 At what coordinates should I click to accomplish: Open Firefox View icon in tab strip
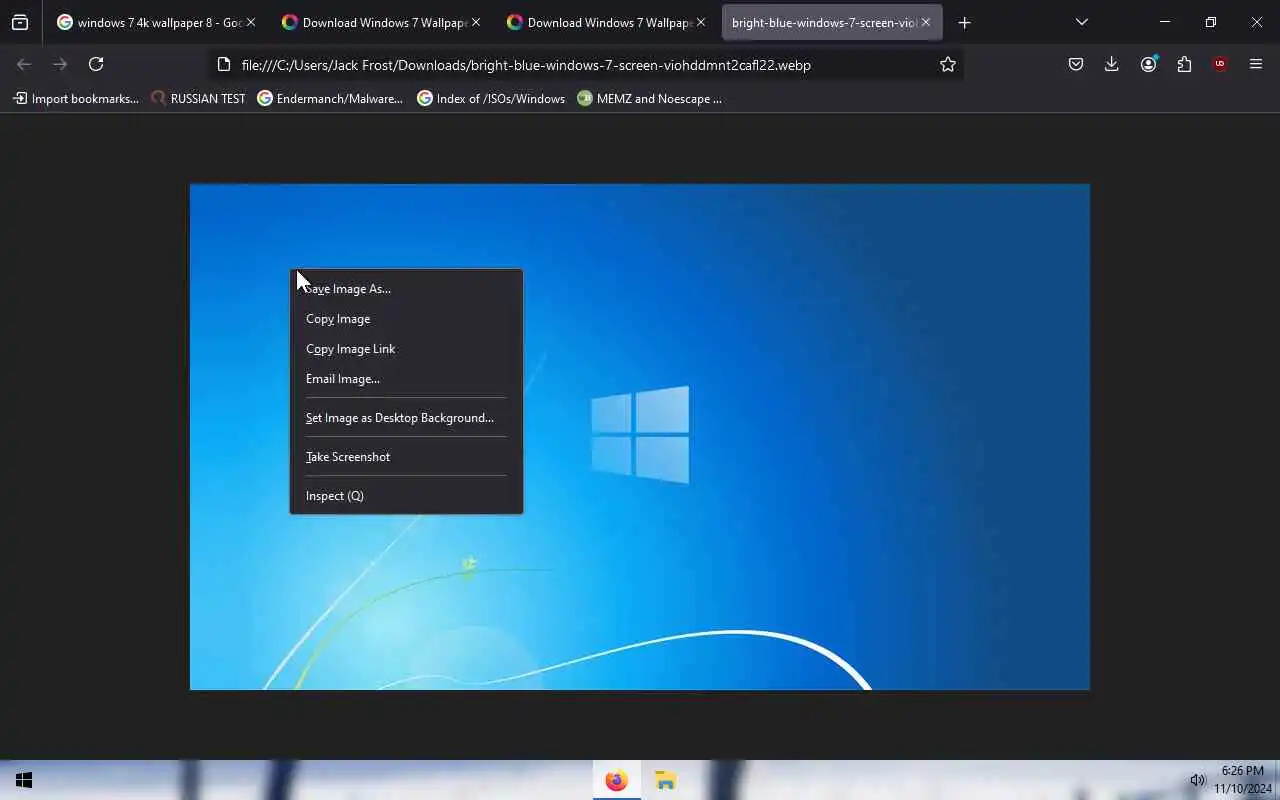(x=20, y=22)
